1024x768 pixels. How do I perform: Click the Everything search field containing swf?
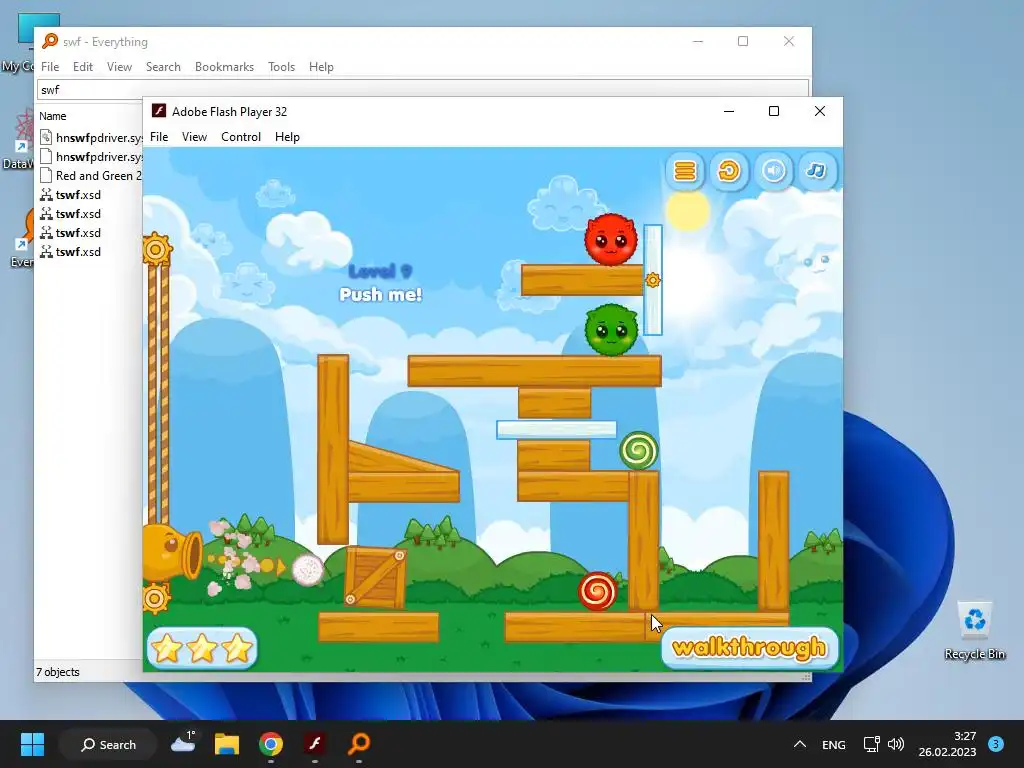423,89
